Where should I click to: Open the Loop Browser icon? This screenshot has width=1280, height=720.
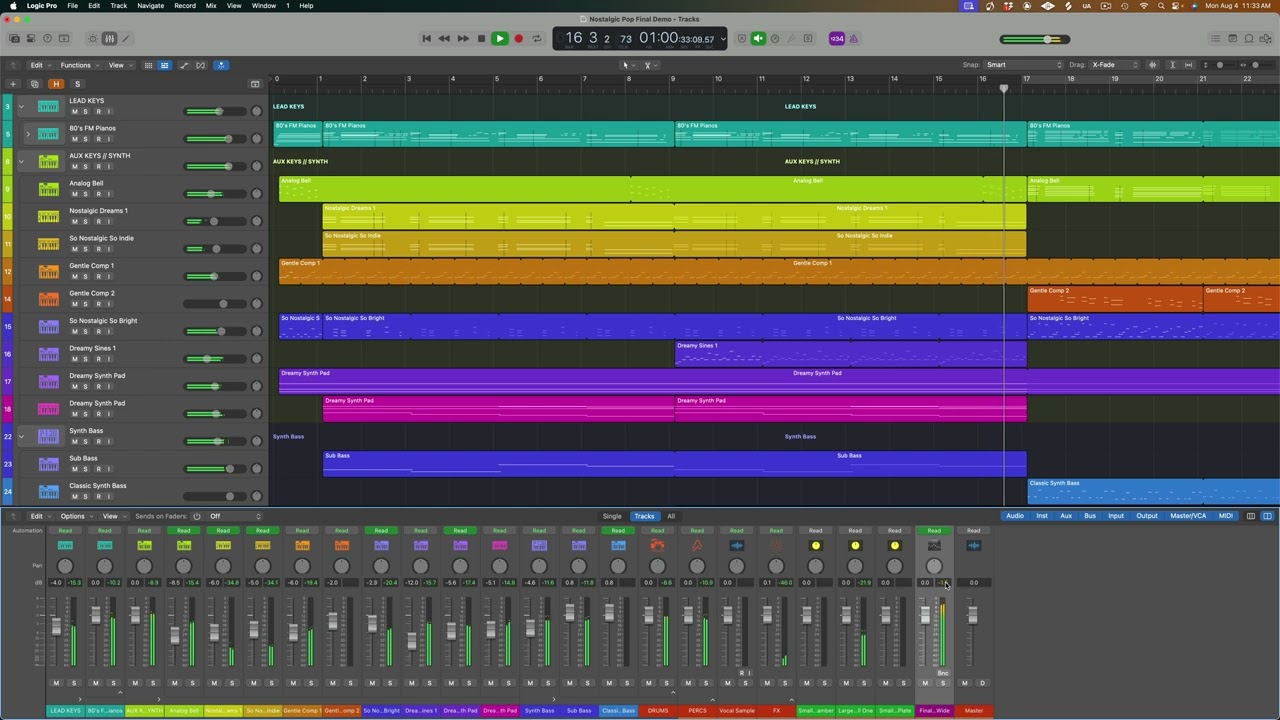(1249, 39)
